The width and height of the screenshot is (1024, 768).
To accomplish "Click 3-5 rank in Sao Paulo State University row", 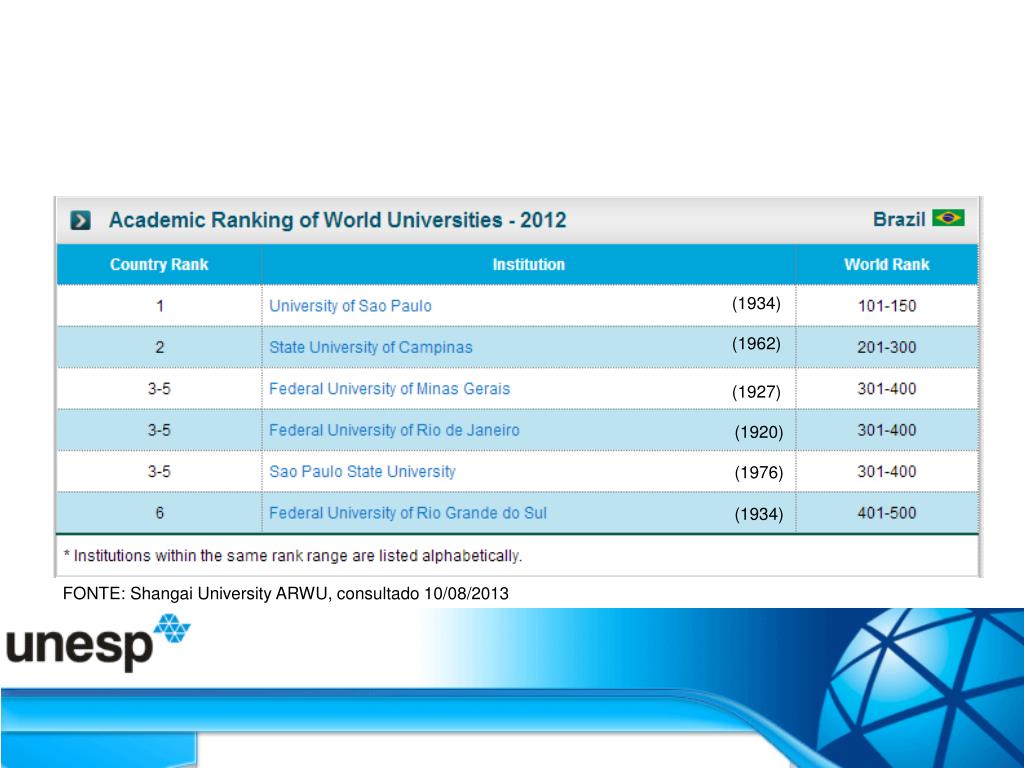I will [x=159, y=472].
